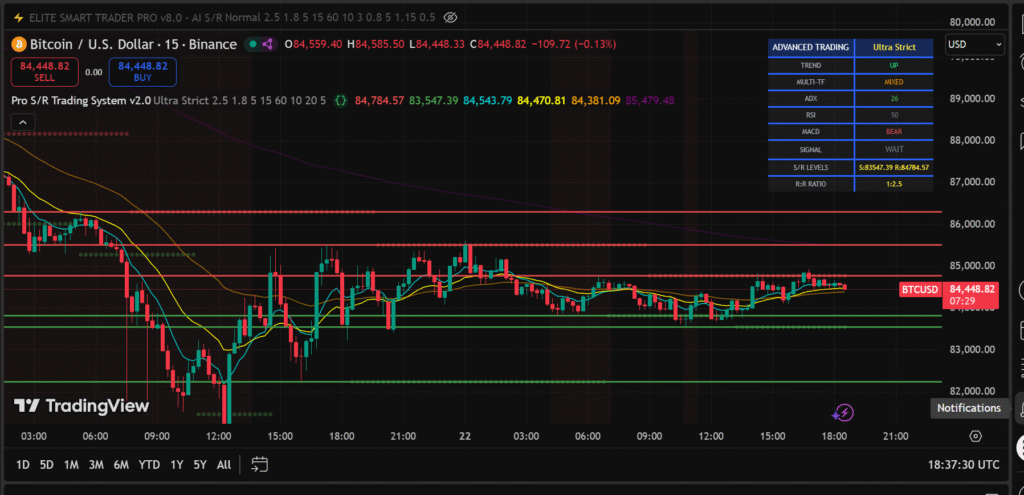Screen dimensions: 1024x495
Task: Click the purple connected-nodes icon near symbol
Action: click(270, 44)
